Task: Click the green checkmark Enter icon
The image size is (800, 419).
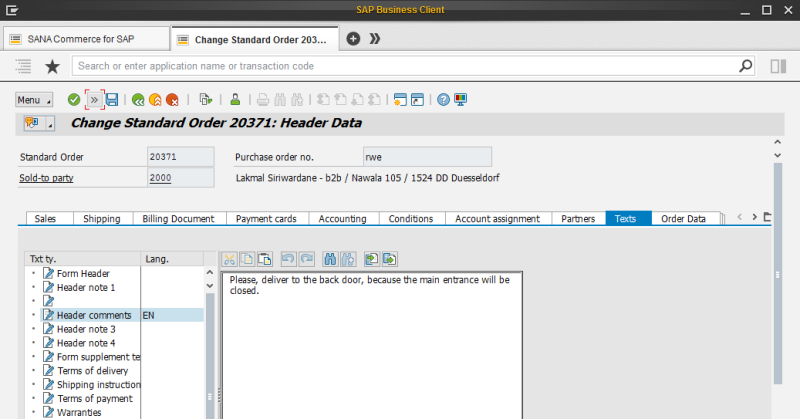Action: (74, 100)
